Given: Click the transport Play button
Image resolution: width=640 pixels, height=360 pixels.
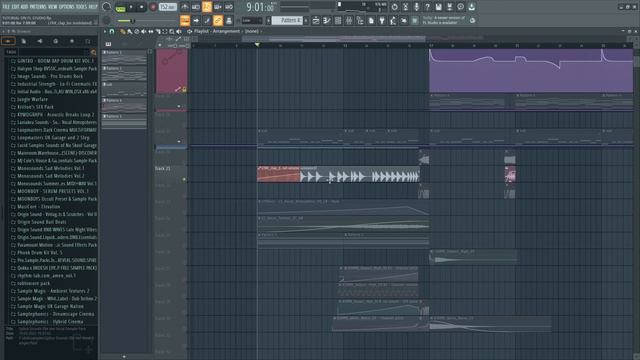Looking at the screenshot, I should coord(131,7).
